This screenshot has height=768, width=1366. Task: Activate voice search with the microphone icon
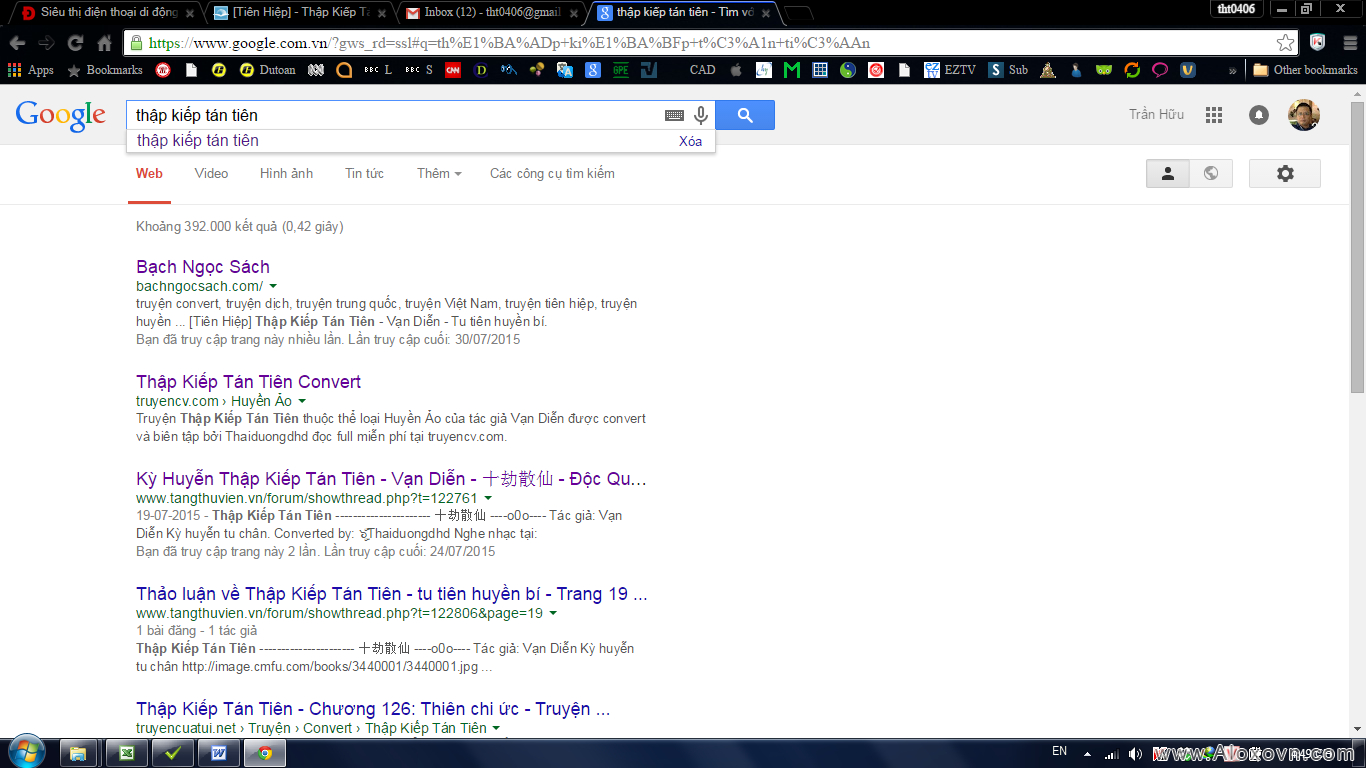tap(700, 115)
